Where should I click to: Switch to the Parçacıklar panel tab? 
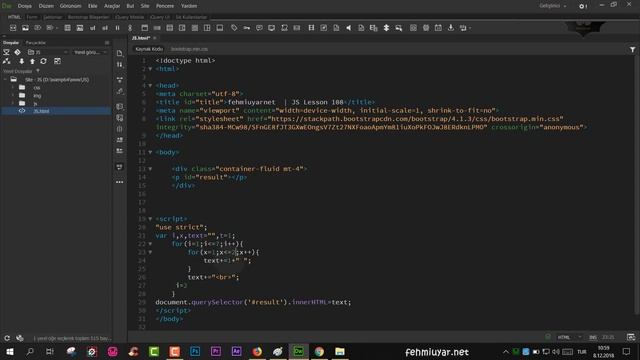(36, 42)
